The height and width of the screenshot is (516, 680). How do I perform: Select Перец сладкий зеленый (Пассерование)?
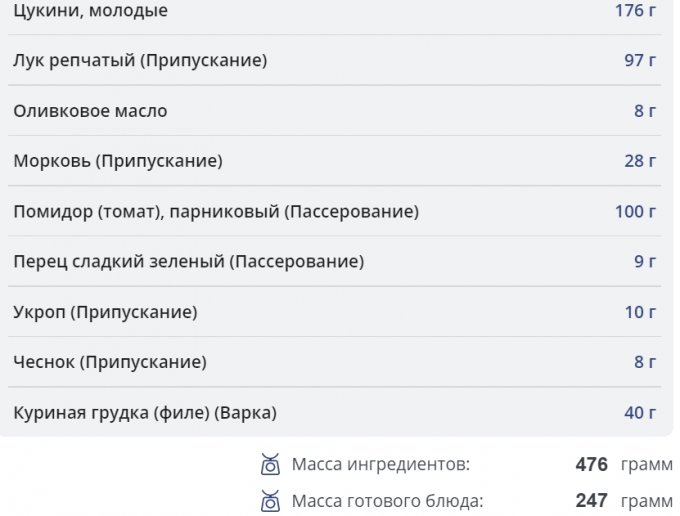click(x=188, y=262)
